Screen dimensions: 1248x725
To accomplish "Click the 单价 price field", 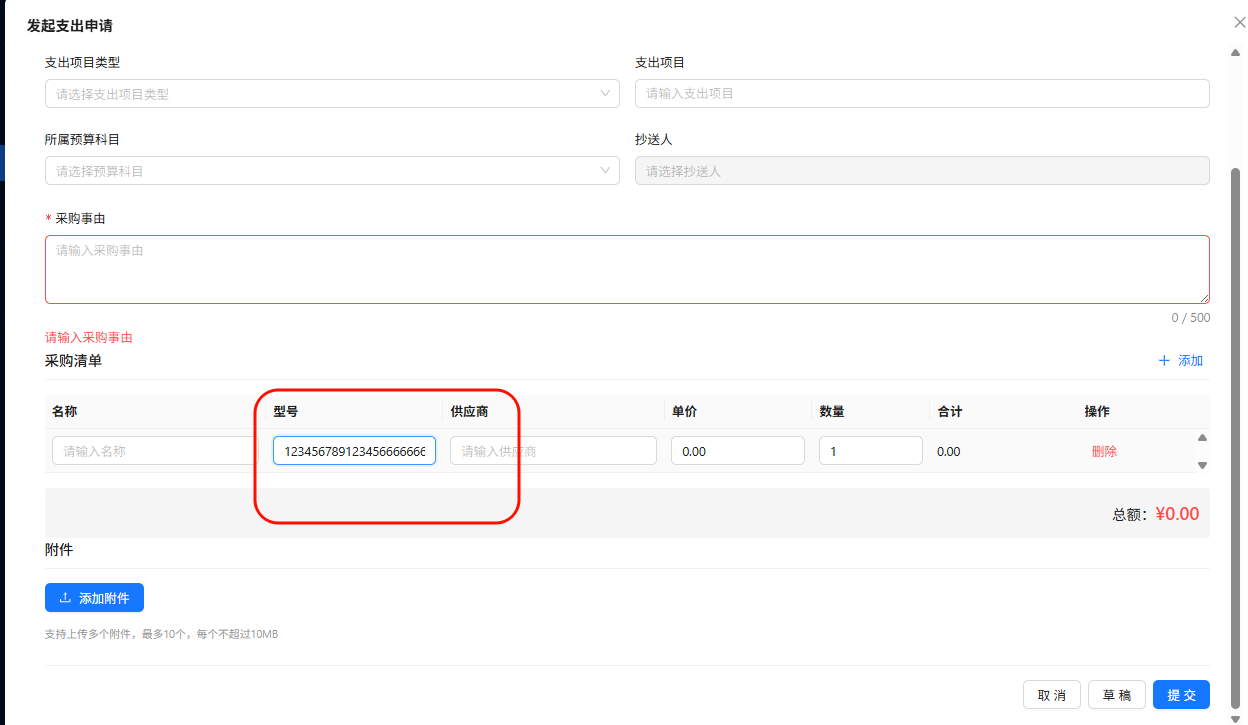I will pos(737,451).
